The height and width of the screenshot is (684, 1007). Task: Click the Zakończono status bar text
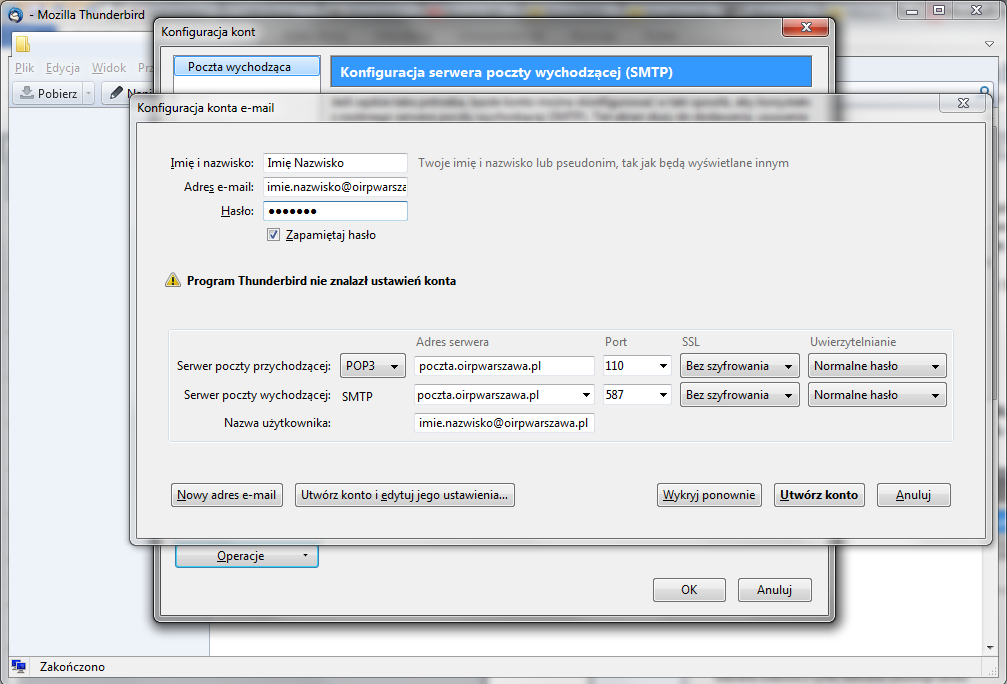[72, 667]
